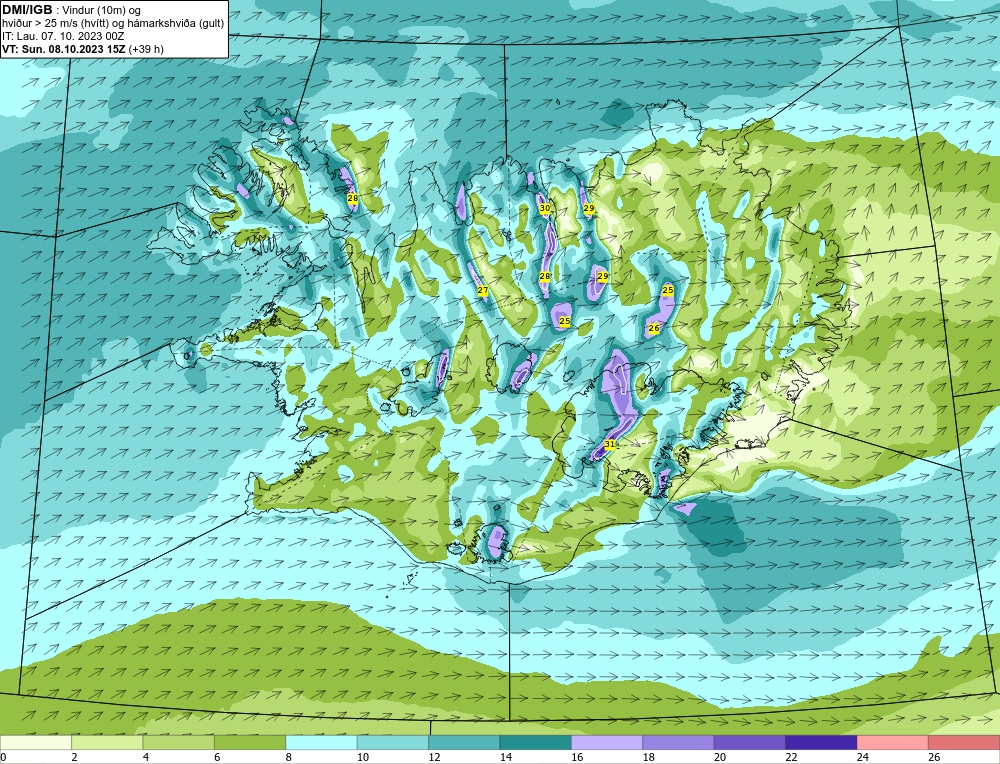Viewport: 1000px width, 764px height.
Task: Click the pale yellow 0–2 m/s legend swatch
Action: 36,742
